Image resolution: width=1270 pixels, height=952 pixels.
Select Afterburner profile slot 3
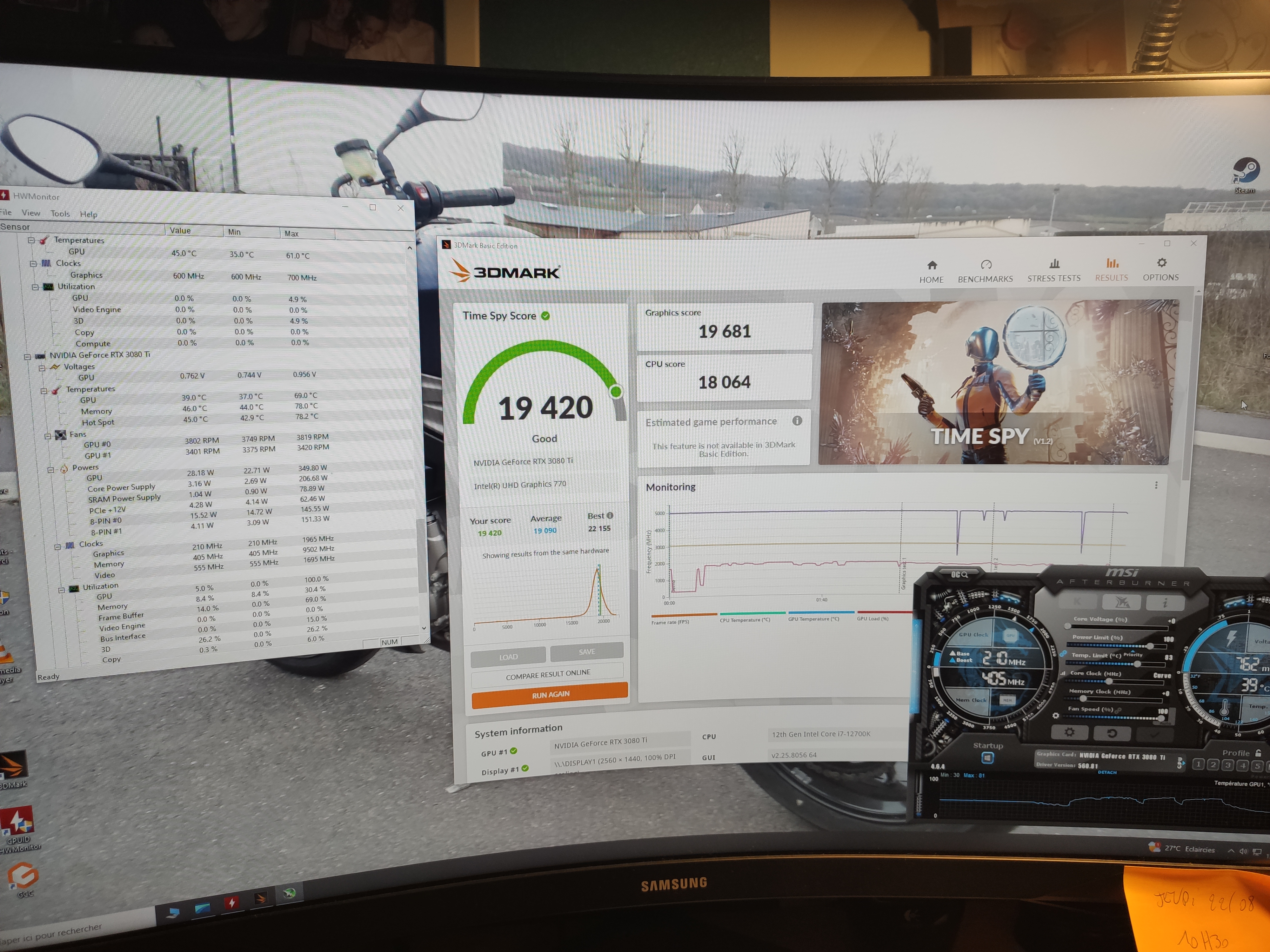(x=1228, y=765)
